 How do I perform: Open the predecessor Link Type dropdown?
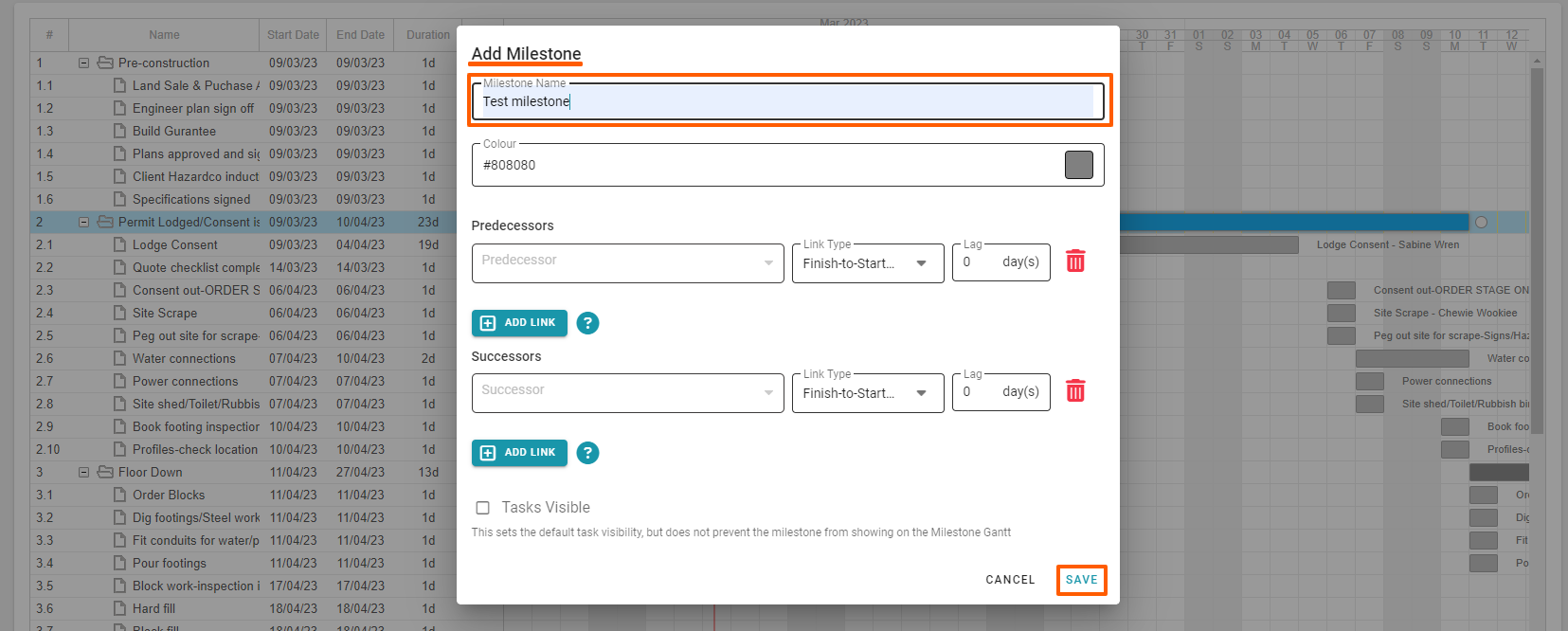coord(867,263)
